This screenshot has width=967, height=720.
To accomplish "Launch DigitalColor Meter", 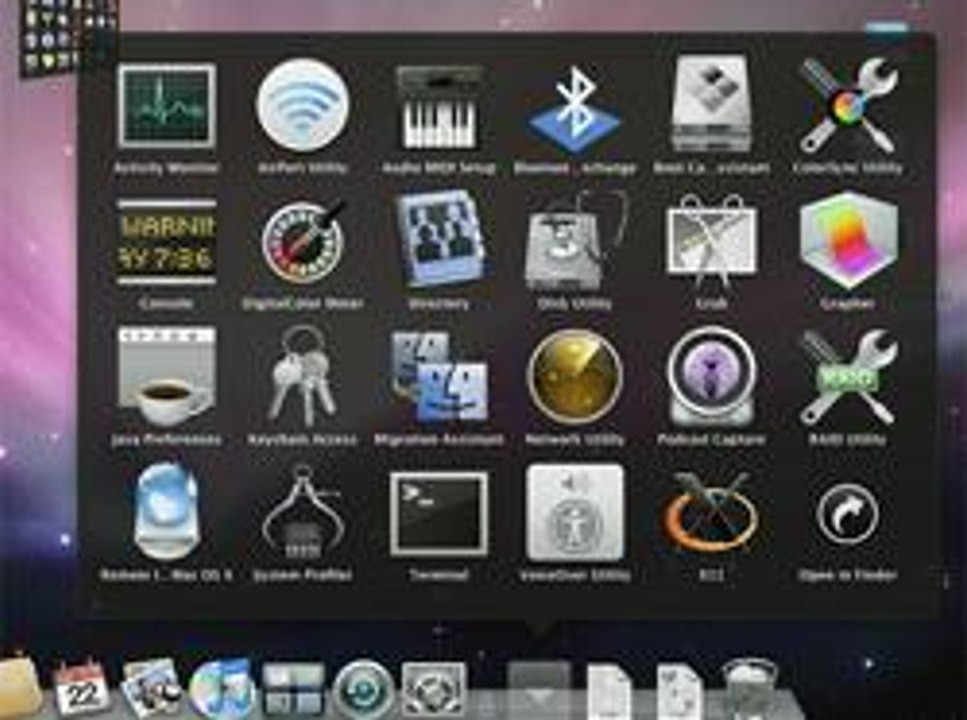I will click(302, 242).
